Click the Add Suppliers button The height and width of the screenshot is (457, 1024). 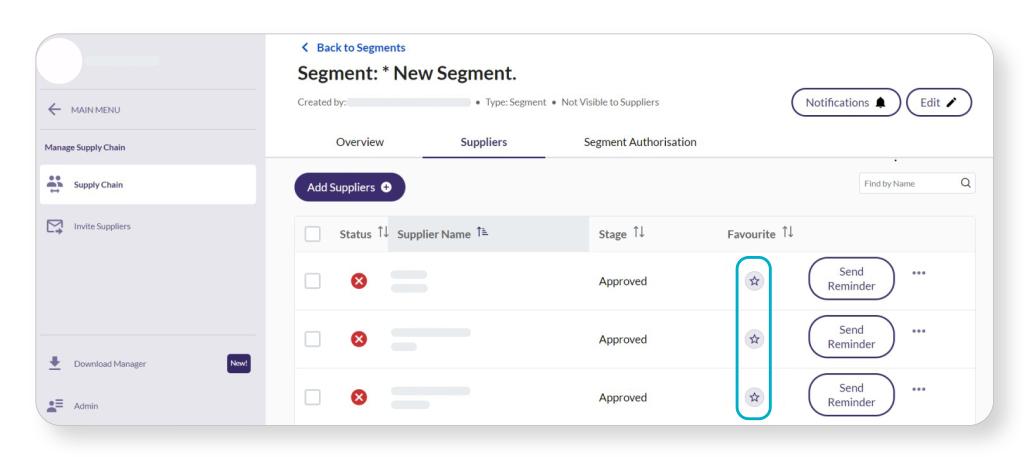tap(349, 187)
